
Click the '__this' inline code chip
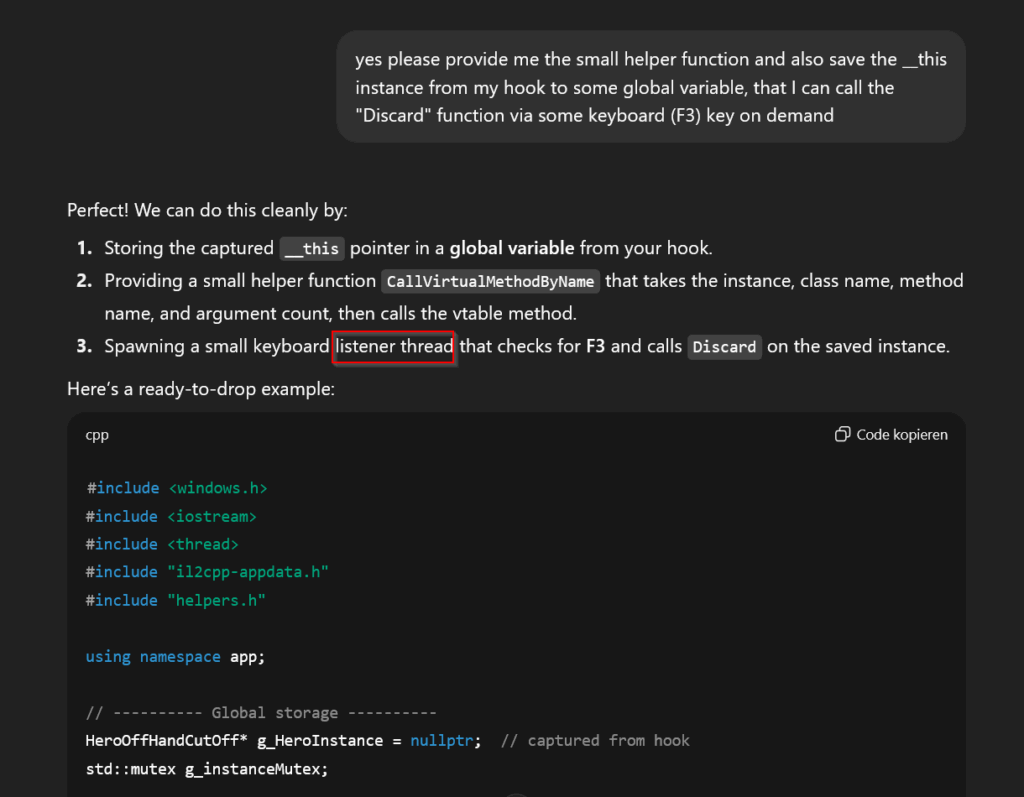click(x=312, y=249)
